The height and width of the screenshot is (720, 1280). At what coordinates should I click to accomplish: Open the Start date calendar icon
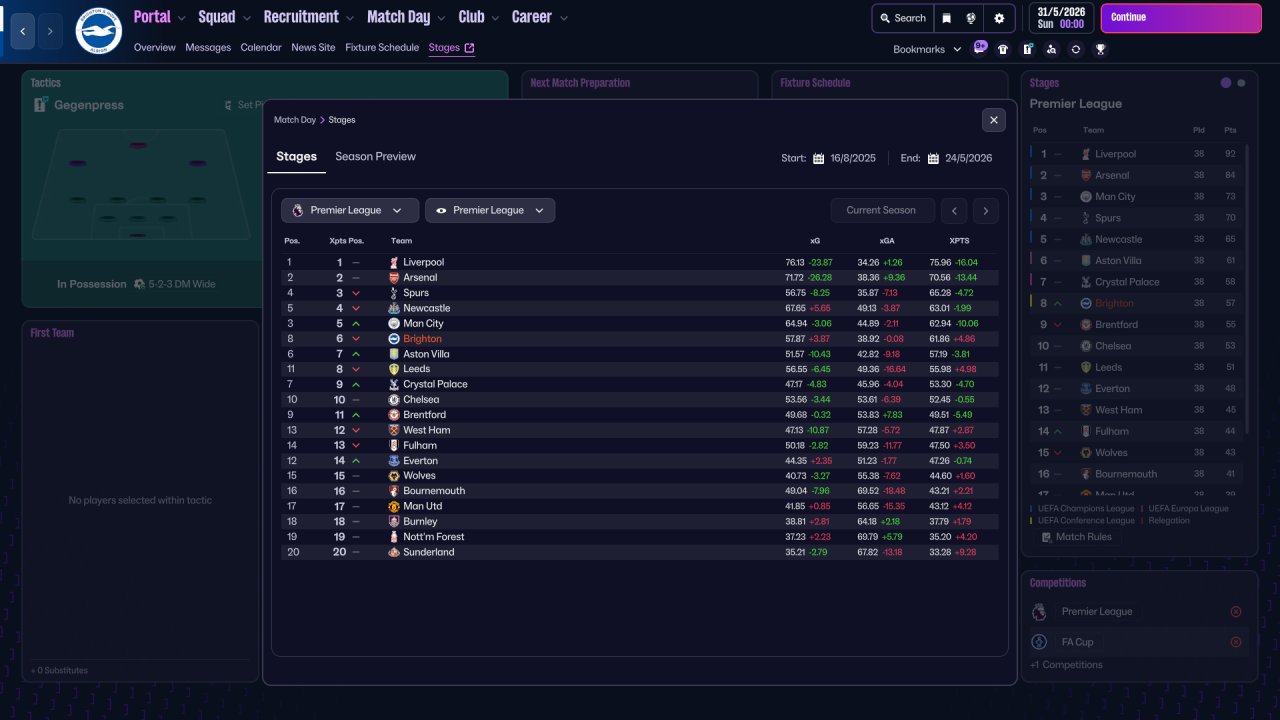(x=818, y=158)
